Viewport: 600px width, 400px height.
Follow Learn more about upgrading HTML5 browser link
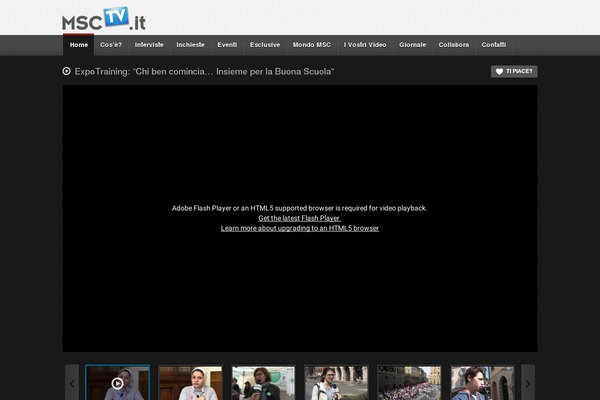click(300, 228)
